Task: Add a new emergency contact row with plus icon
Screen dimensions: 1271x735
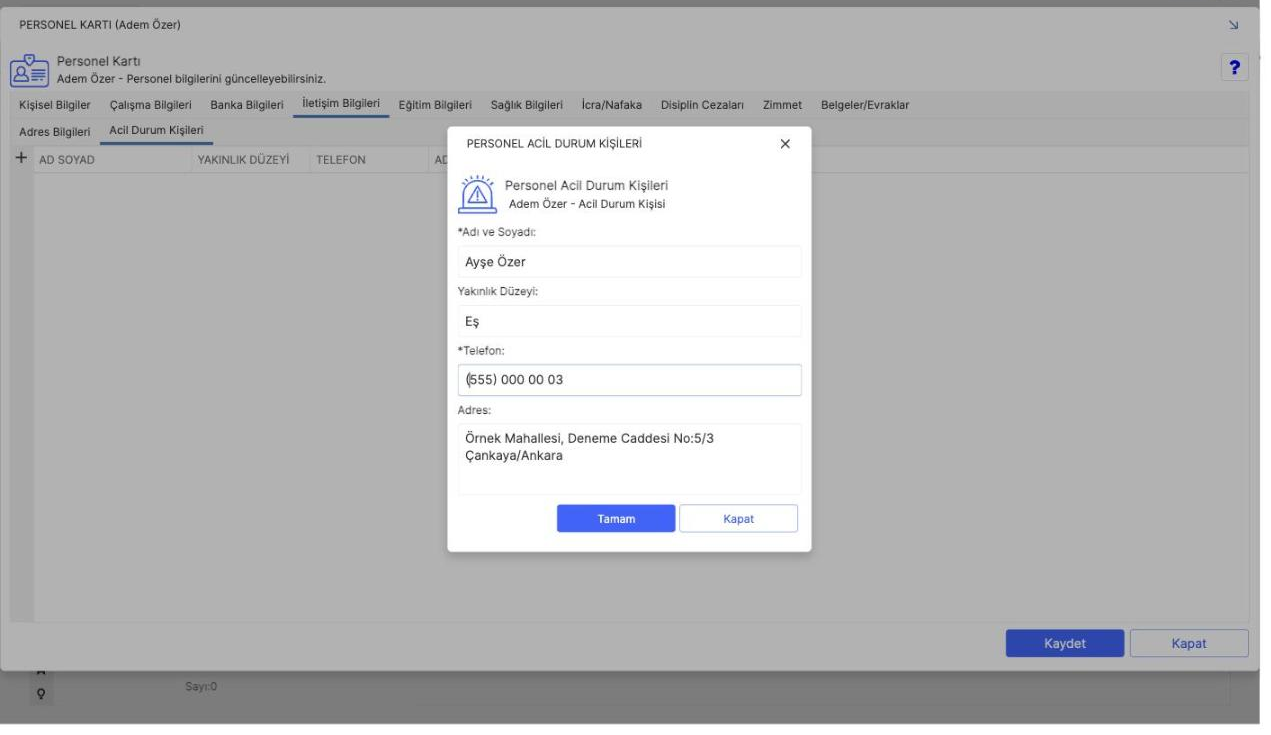Action: pos(21,159)
